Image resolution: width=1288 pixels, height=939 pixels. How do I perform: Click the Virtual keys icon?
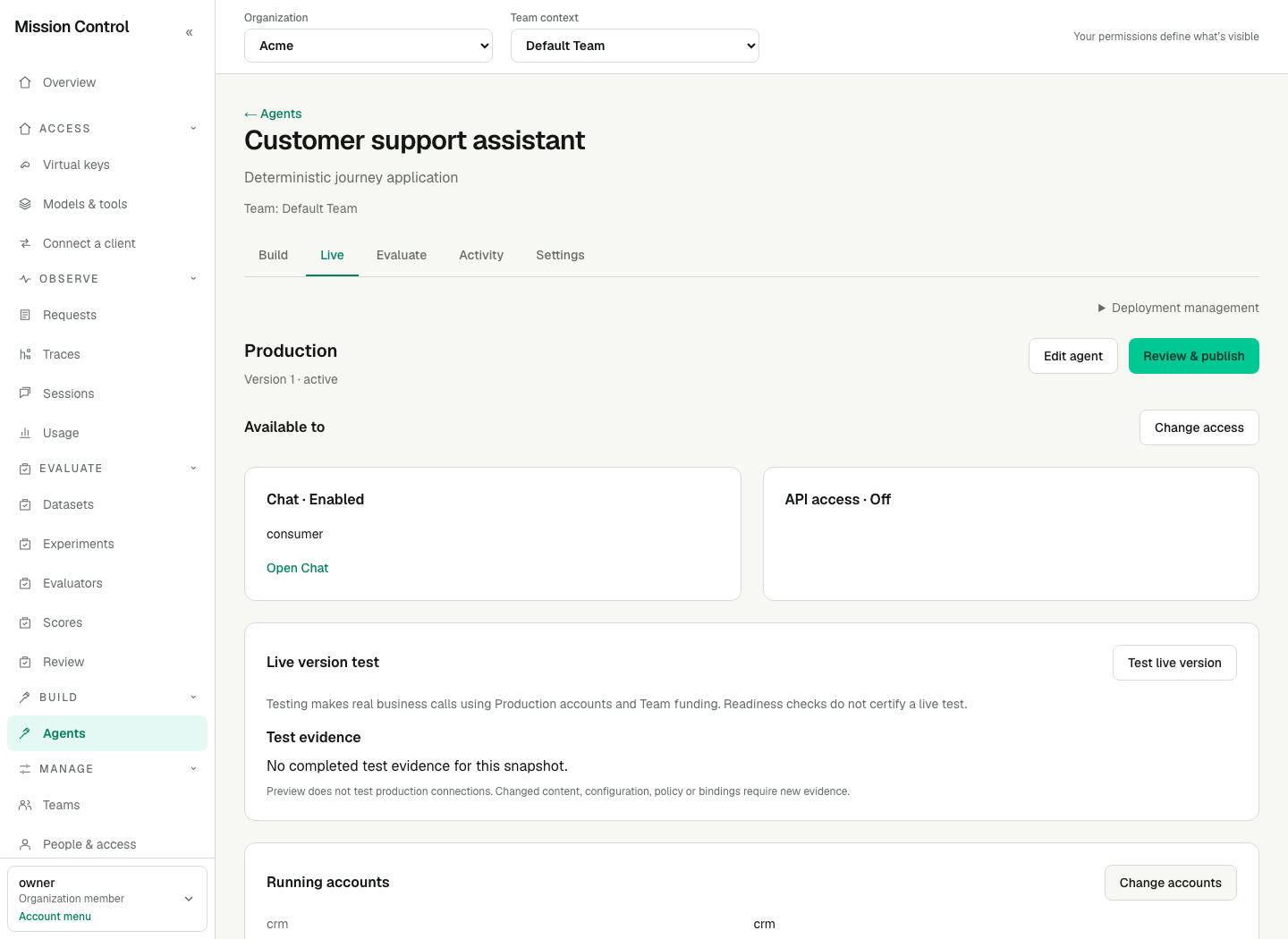tap(25, 165)
